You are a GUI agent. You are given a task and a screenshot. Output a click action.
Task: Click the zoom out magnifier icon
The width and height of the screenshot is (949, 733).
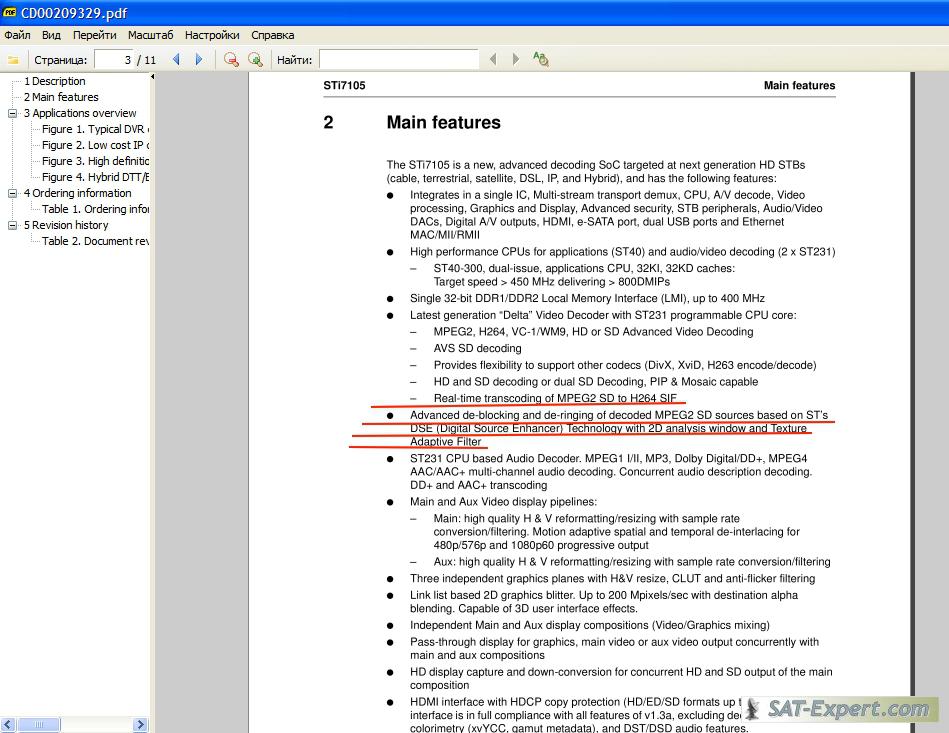pyautogui.click(x=231, y=59)
